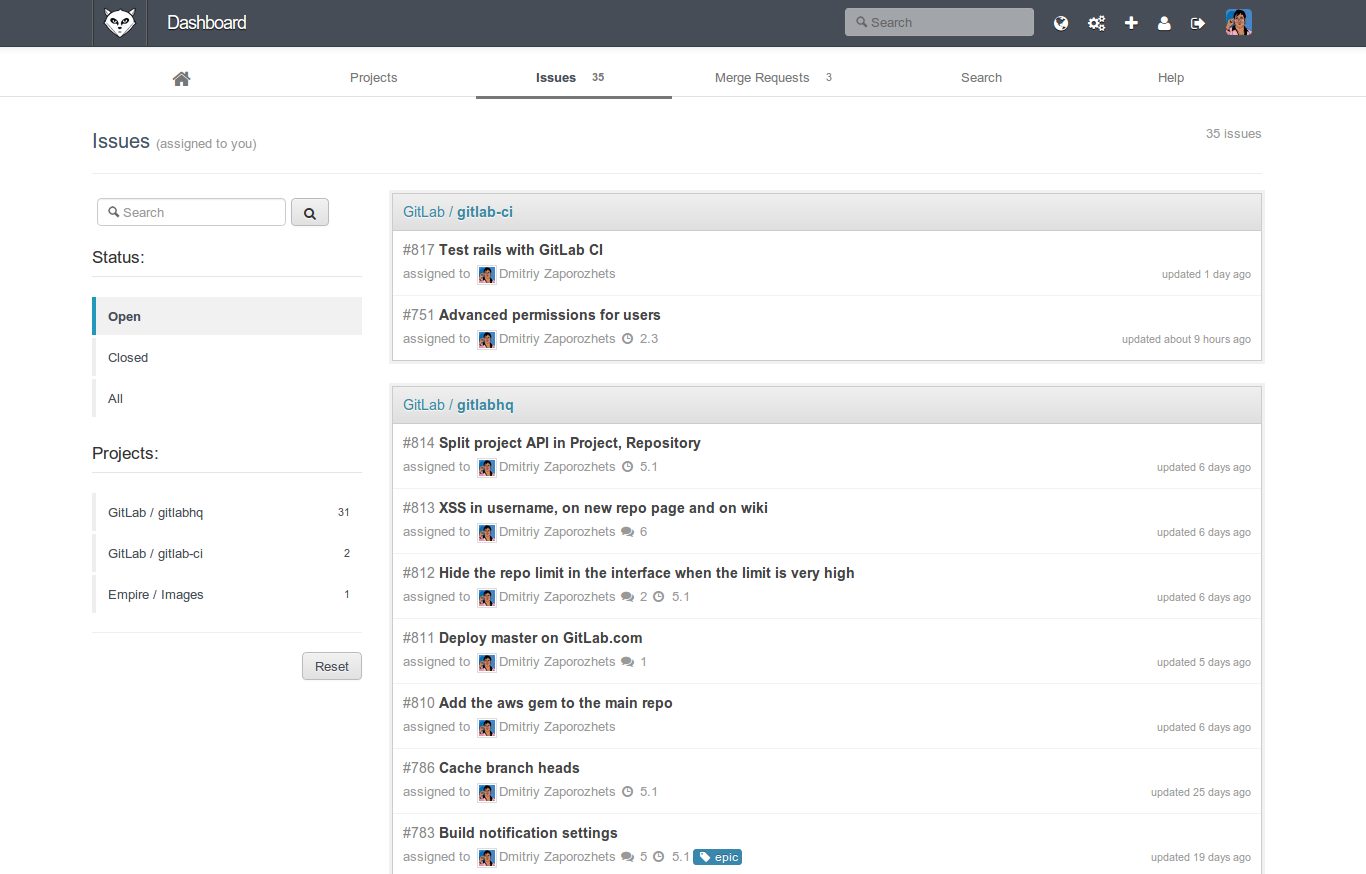The height and width of the screenshot is (874, 1366).
Task: Click 'updated 19 days ago' text
Action: [x=1200, y=857]
